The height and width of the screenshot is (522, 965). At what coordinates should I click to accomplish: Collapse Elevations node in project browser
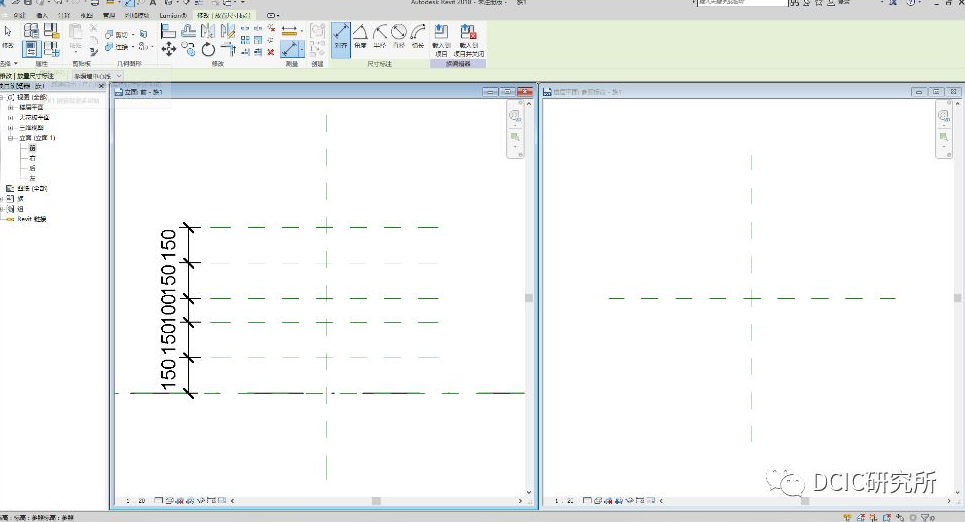click(10, 138)
